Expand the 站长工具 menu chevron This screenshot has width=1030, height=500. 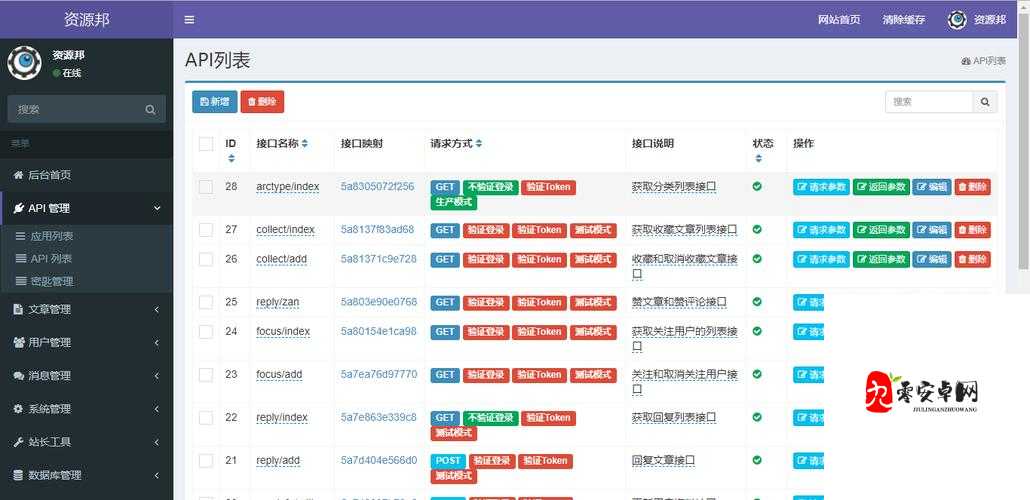[157, 442]
